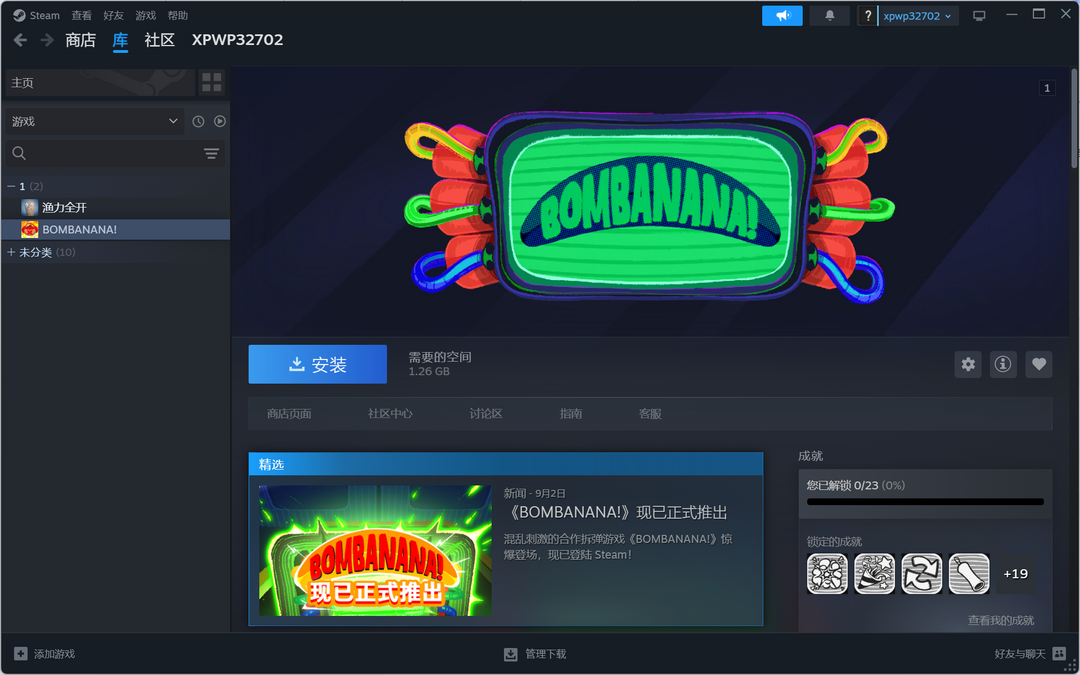Open the 讨论区 link
The image size is (1080, 675).
coord(486,414)
